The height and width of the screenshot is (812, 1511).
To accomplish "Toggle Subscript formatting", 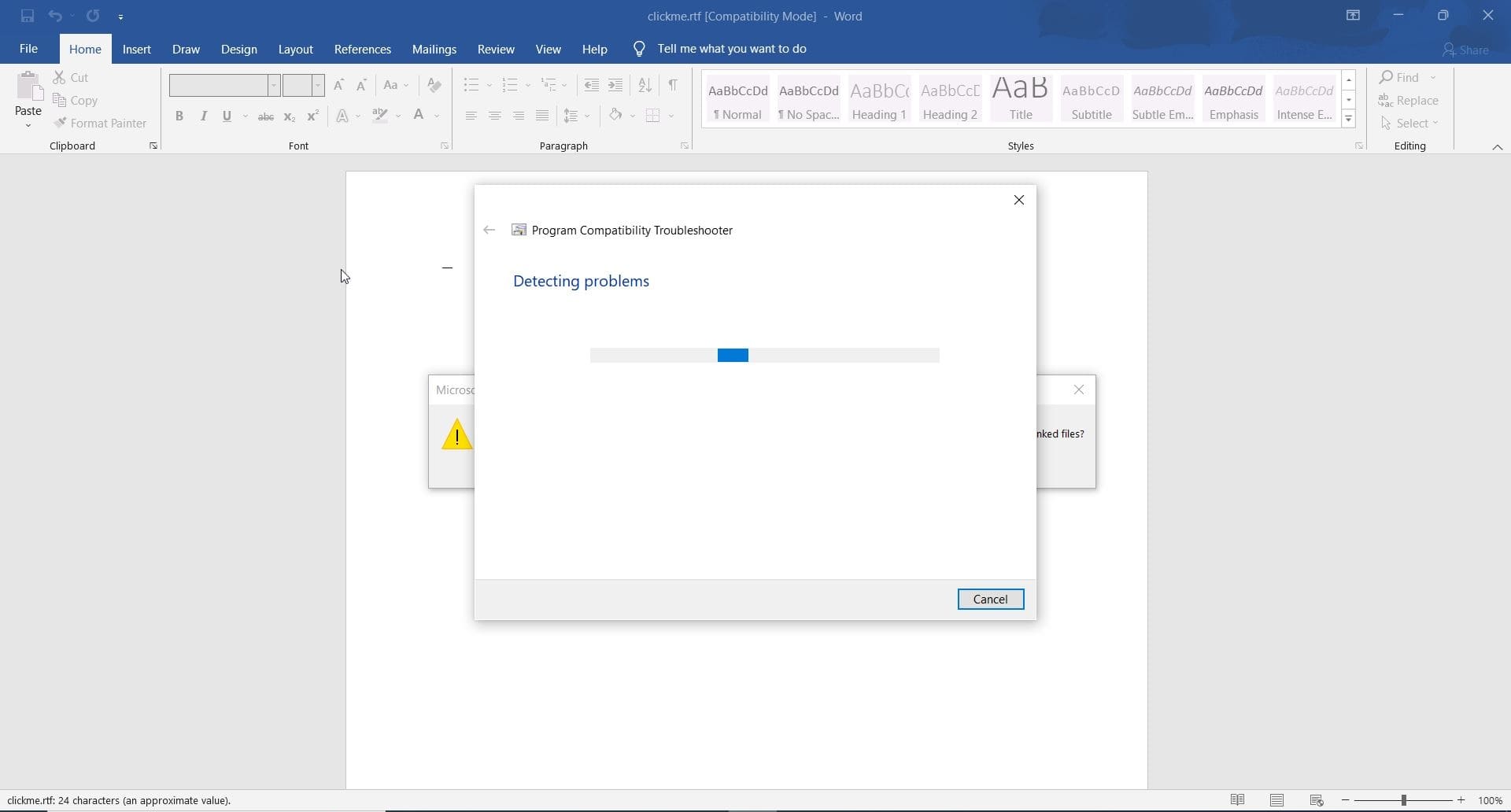I will pos(289,116).
